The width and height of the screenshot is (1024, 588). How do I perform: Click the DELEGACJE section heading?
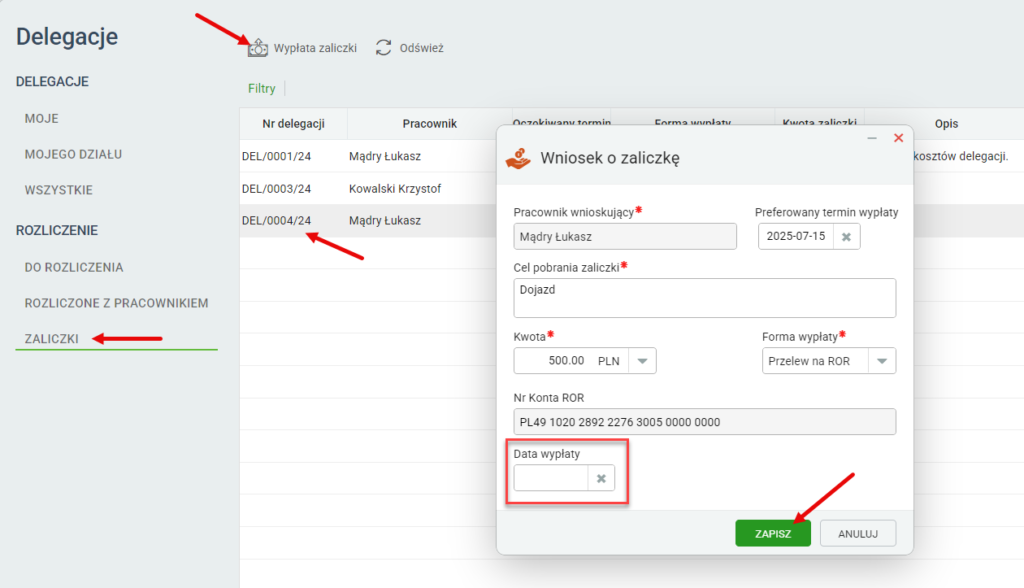point(52,82)
